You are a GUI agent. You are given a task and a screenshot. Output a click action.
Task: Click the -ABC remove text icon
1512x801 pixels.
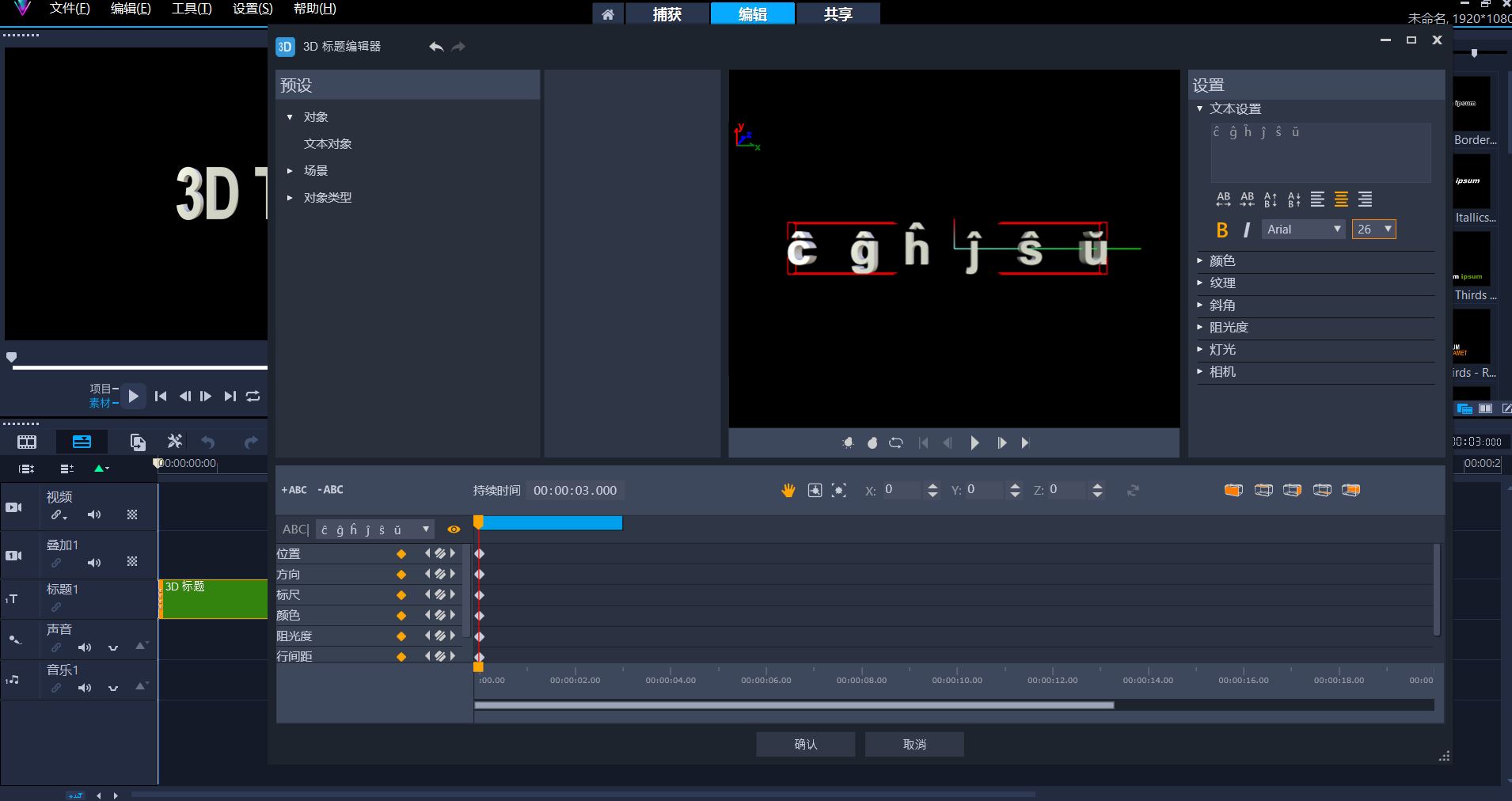pyautogui.click(x=330, y=490)
